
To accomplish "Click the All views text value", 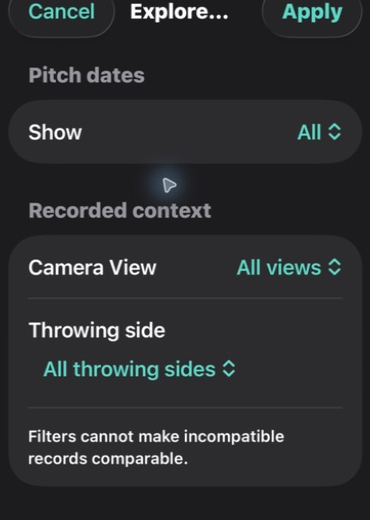I will point(279,267).
